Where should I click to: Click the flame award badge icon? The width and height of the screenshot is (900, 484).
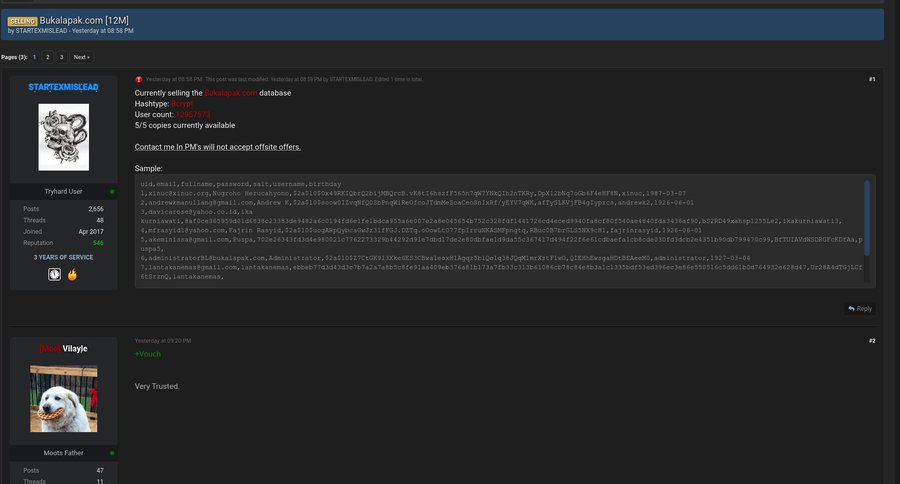(x=72, y=275)
